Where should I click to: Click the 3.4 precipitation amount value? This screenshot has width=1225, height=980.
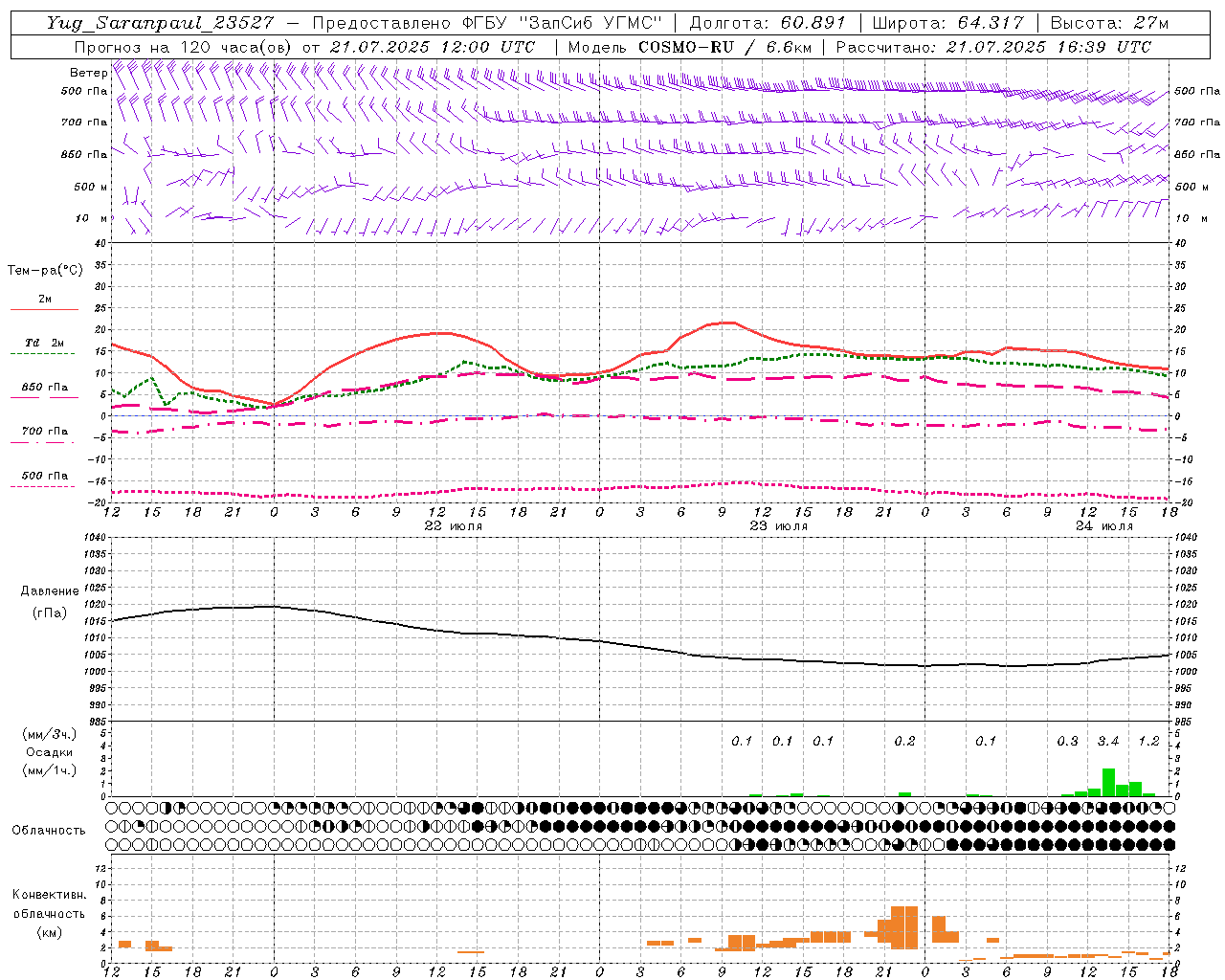(x=1107, y=742)
